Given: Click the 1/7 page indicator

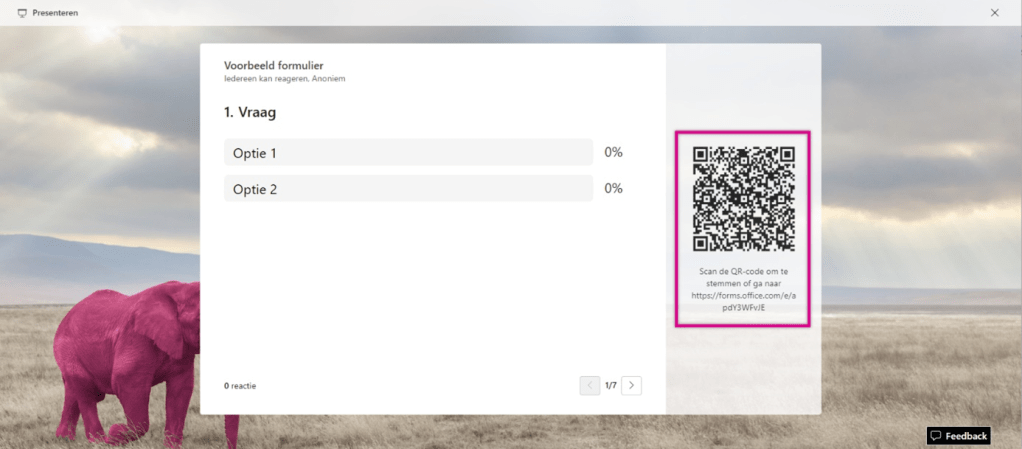Looking at the screenshot, I should (x=611, y=385).
